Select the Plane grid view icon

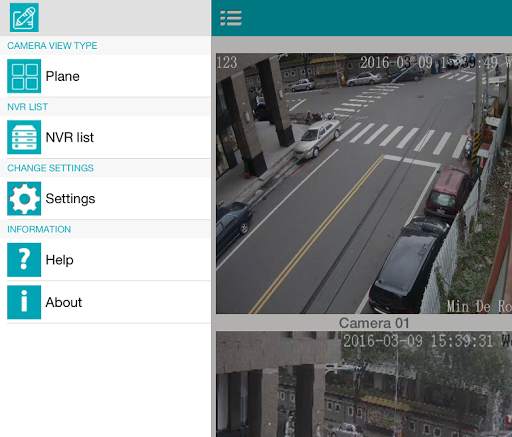pyautogui.click(x=24, y=76)
